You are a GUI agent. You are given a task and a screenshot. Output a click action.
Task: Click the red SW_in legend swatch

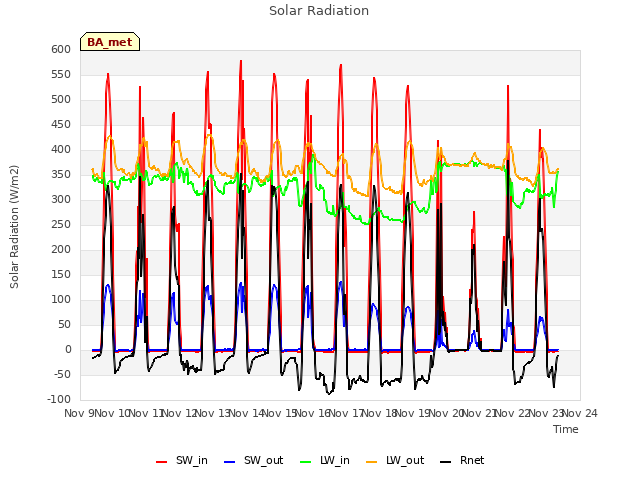[x=162, y=461]
